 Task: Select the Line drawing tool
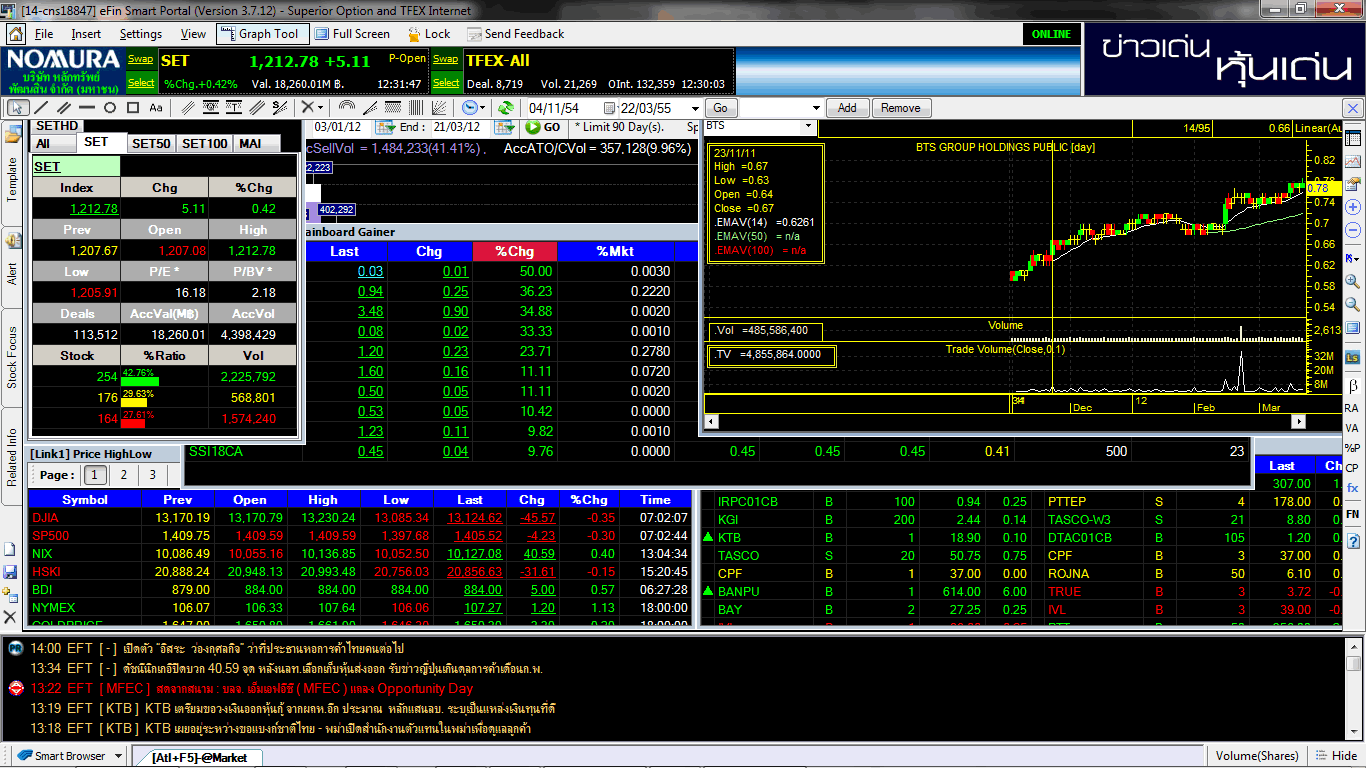pos(41,107)
